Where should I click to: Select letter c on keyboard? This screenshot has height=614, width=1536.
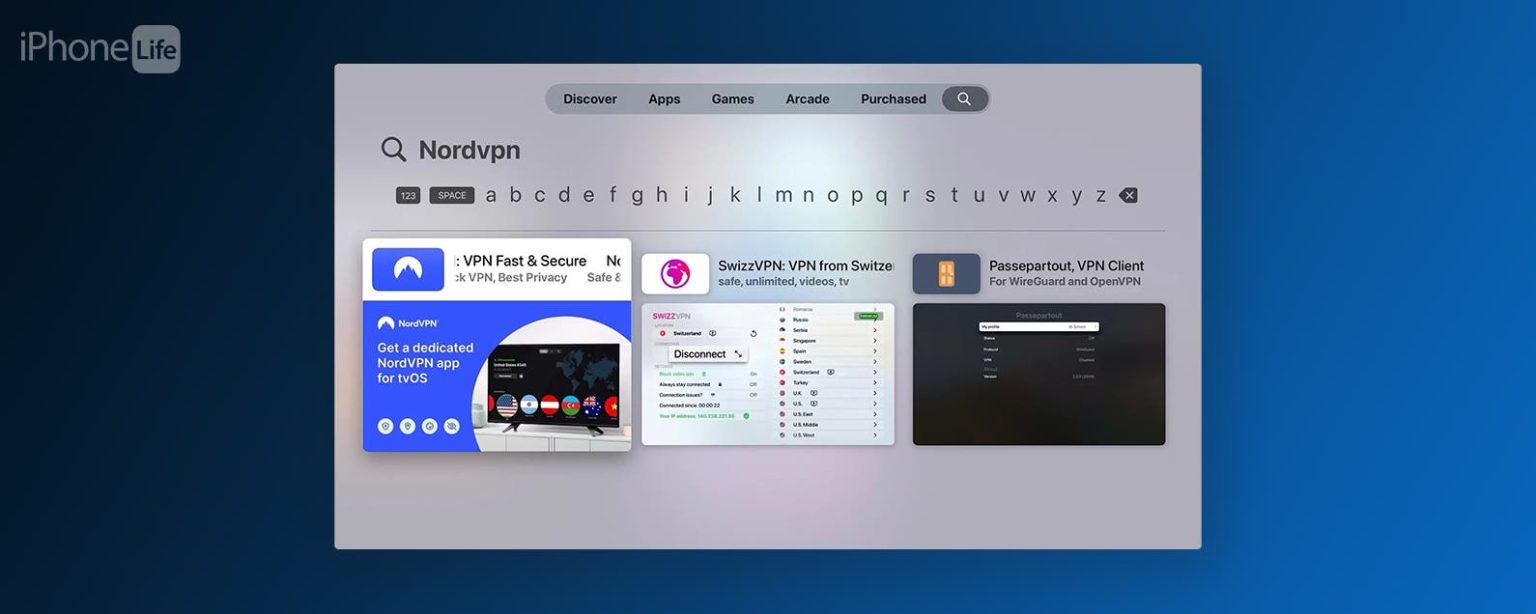[540, 196]
